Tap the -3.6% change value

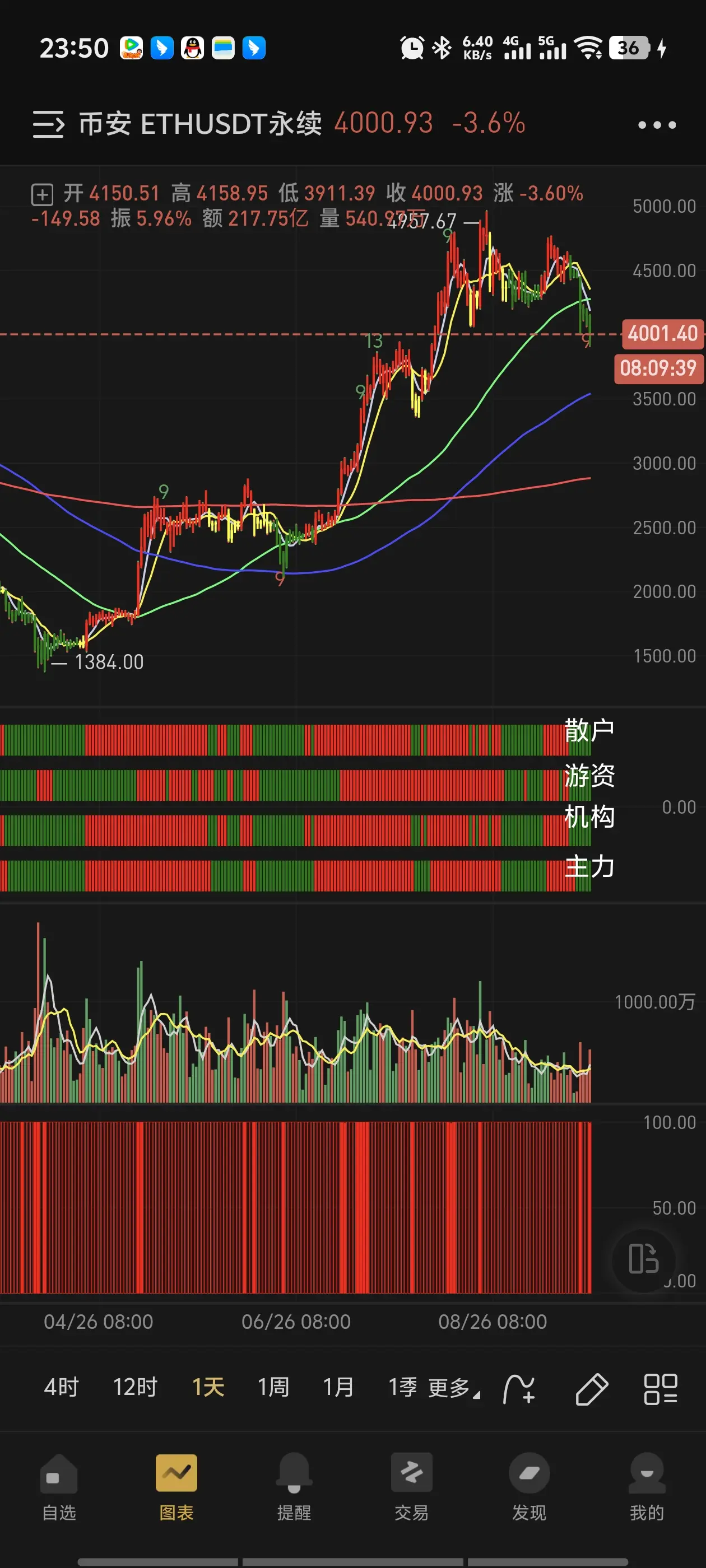[489, 124]
